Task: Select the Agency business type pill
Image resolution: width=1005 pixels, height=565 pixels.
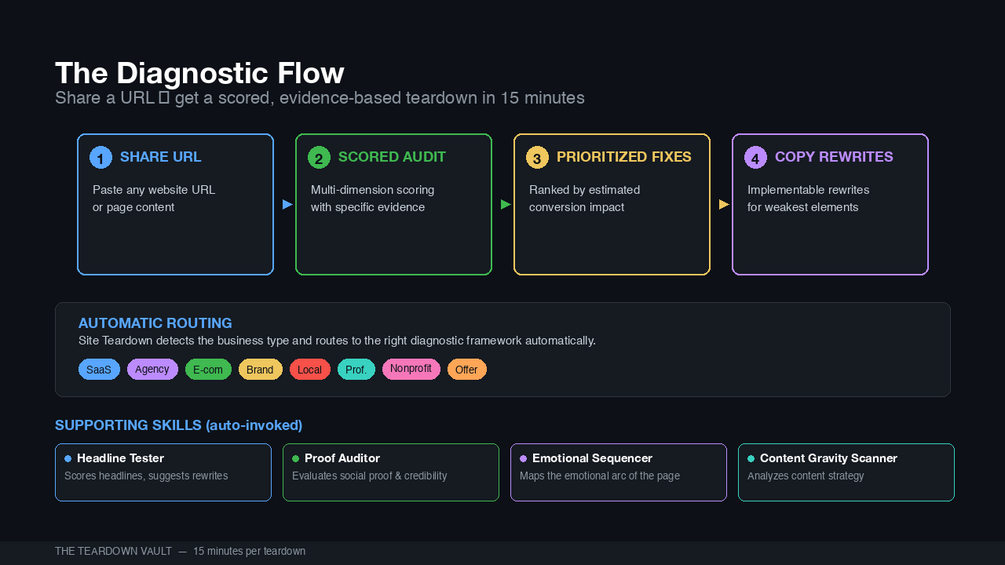Action: point(152,370)
